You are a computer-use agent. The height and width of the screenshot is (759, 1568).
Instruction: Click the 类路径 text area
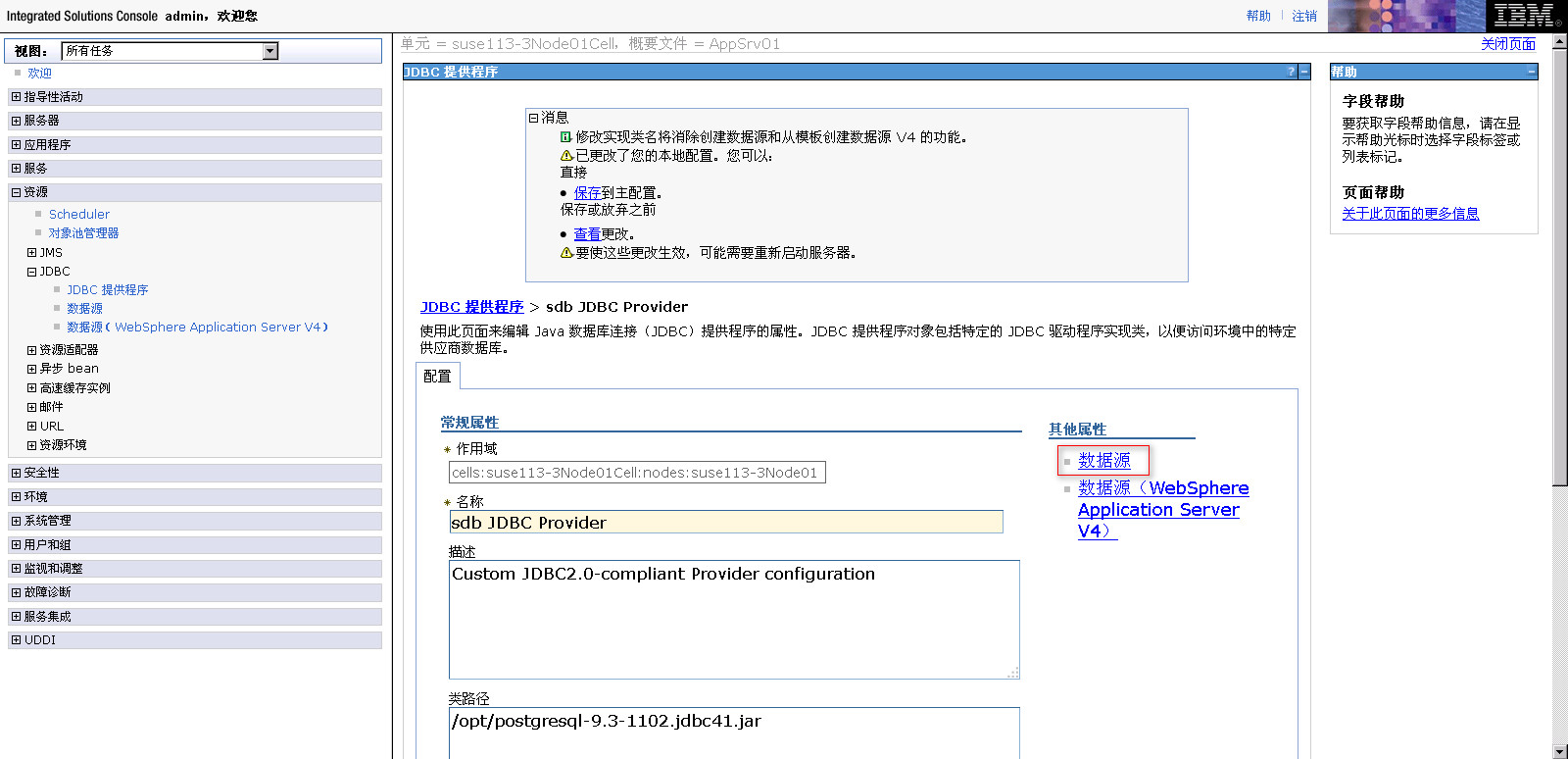point(734,733)
